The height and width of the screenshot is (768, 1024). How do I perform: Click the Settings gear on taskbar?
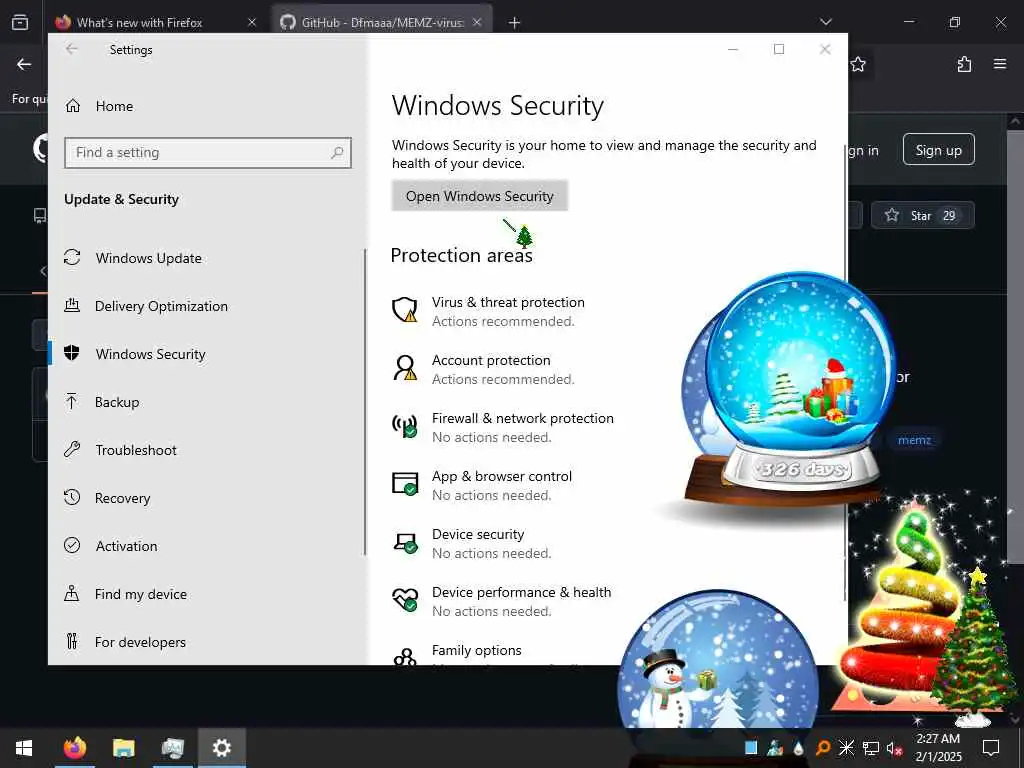221,748
